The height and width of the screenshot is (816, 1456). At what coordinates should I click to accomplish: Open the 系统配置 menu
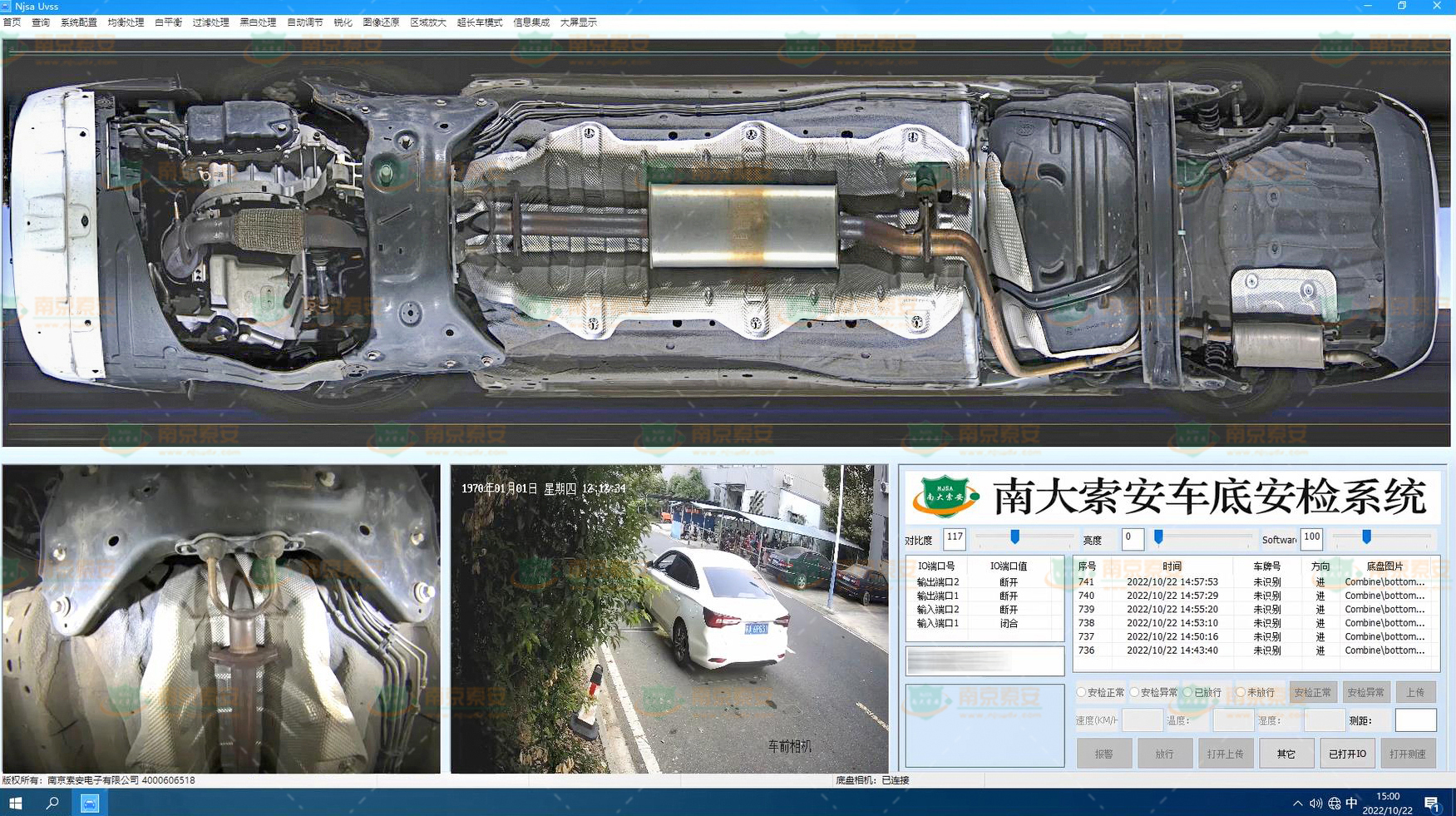(x=78, y=22)
